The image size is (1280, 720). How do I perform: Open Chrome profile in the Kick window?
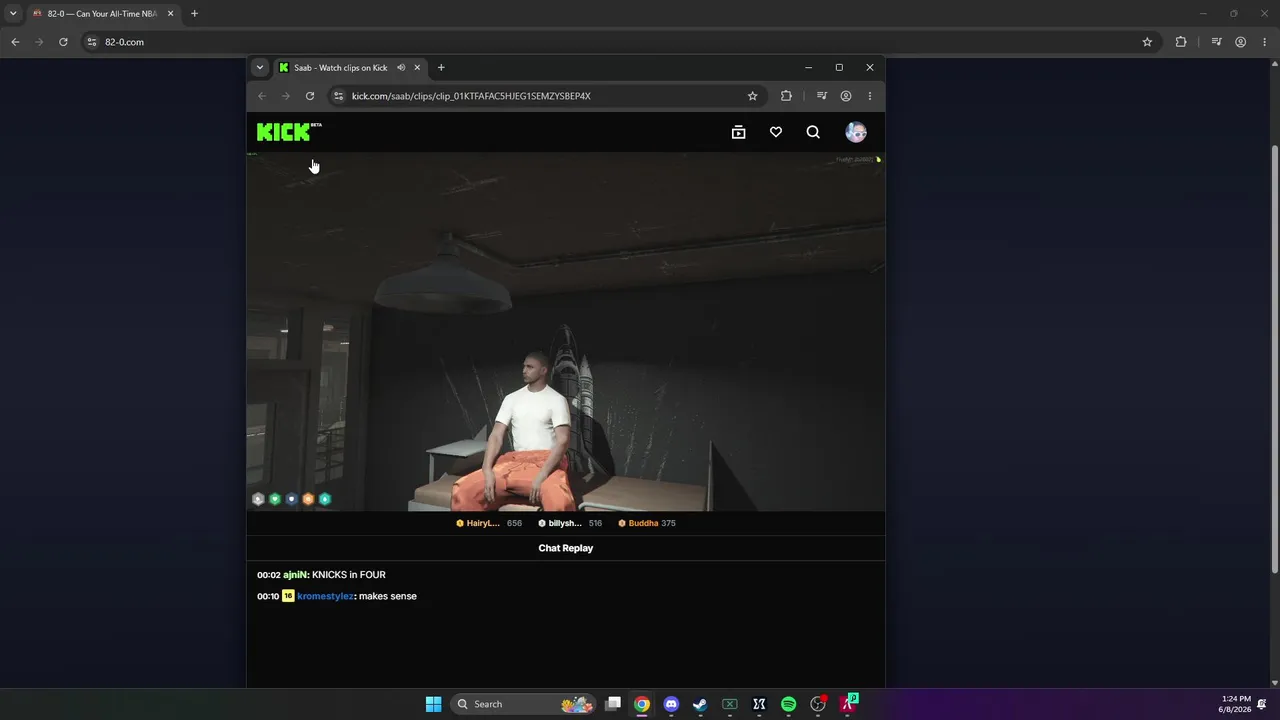(x=846, y=96)
